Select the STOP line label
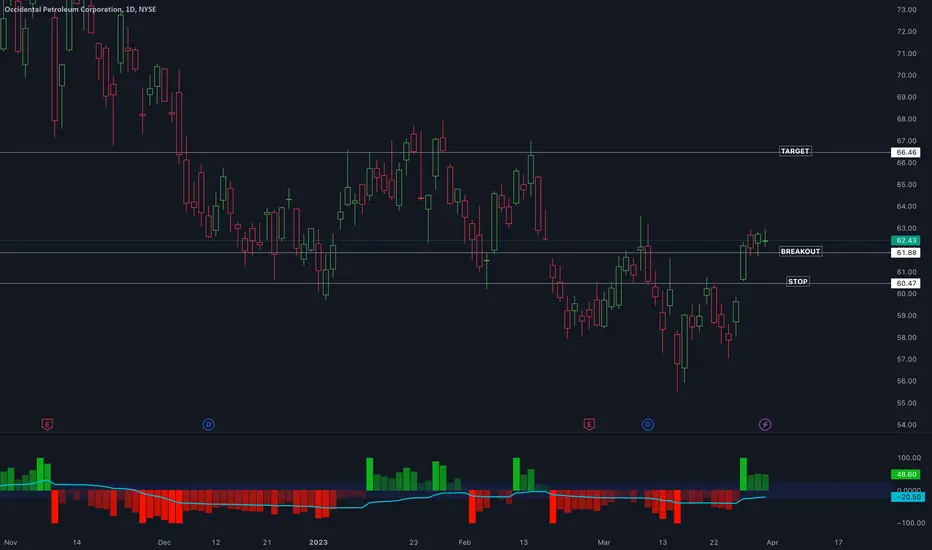 (798, 281)
